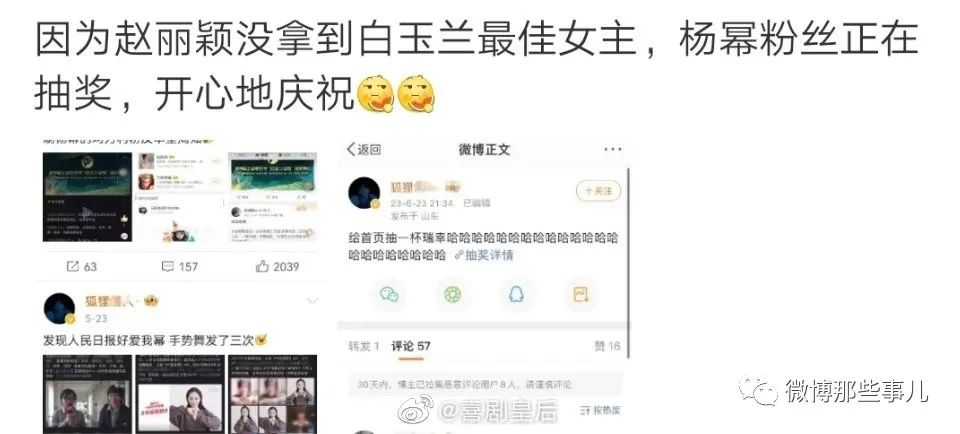Click the save-image share icon
The height and width of the screenshot is (434, 960).
click(x=580, y=295)
